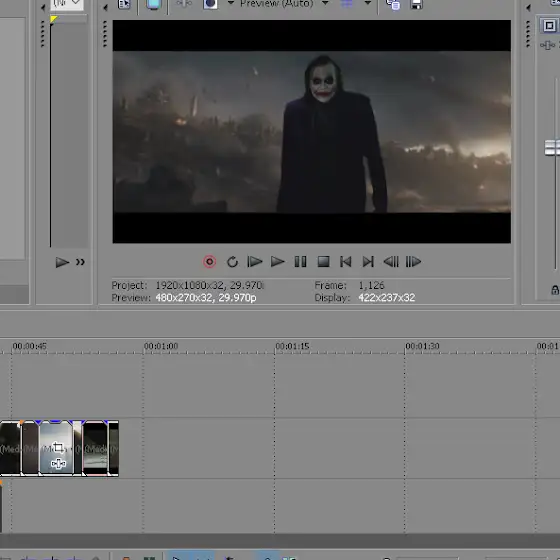
Task: Go to end of the project
Action: tap(368, 262)
